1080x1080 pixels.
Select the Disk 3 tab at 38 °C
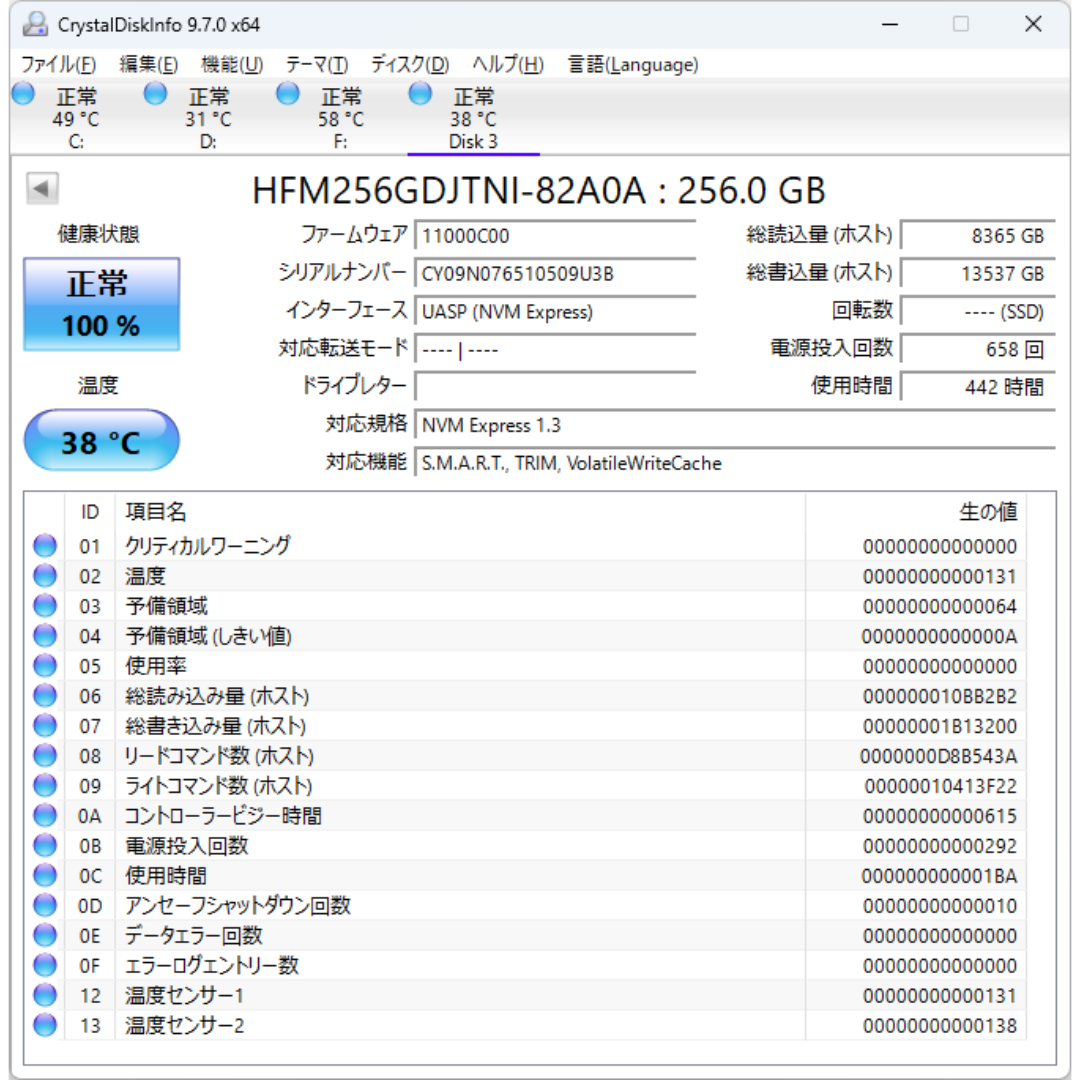(473, 118)
